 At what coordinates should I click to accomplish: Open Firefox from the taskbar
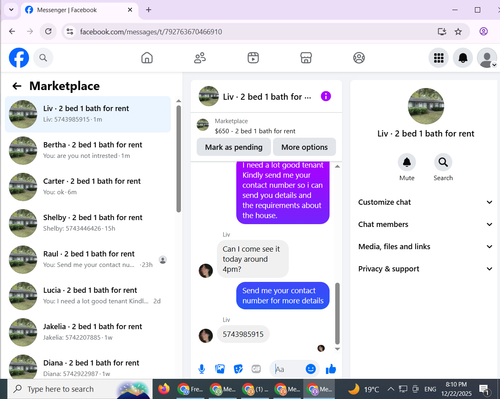[x=164, y=389]
